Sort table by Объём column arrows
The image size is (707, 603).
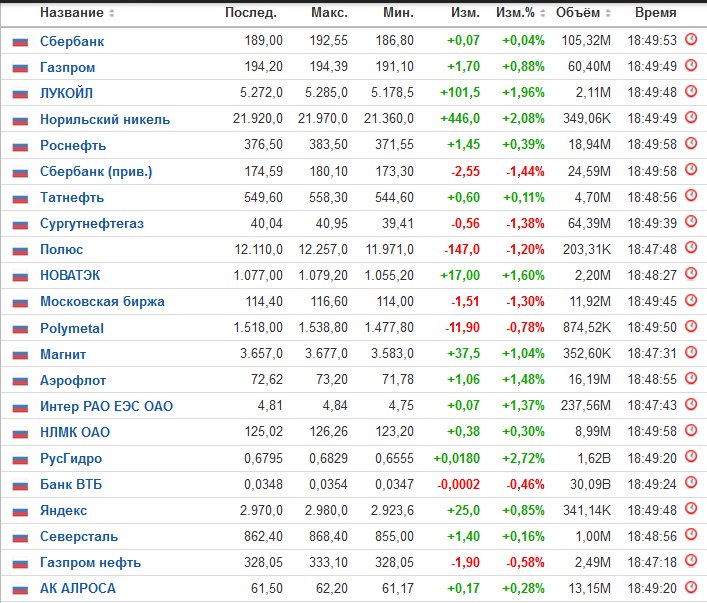(x=608, y=13)
